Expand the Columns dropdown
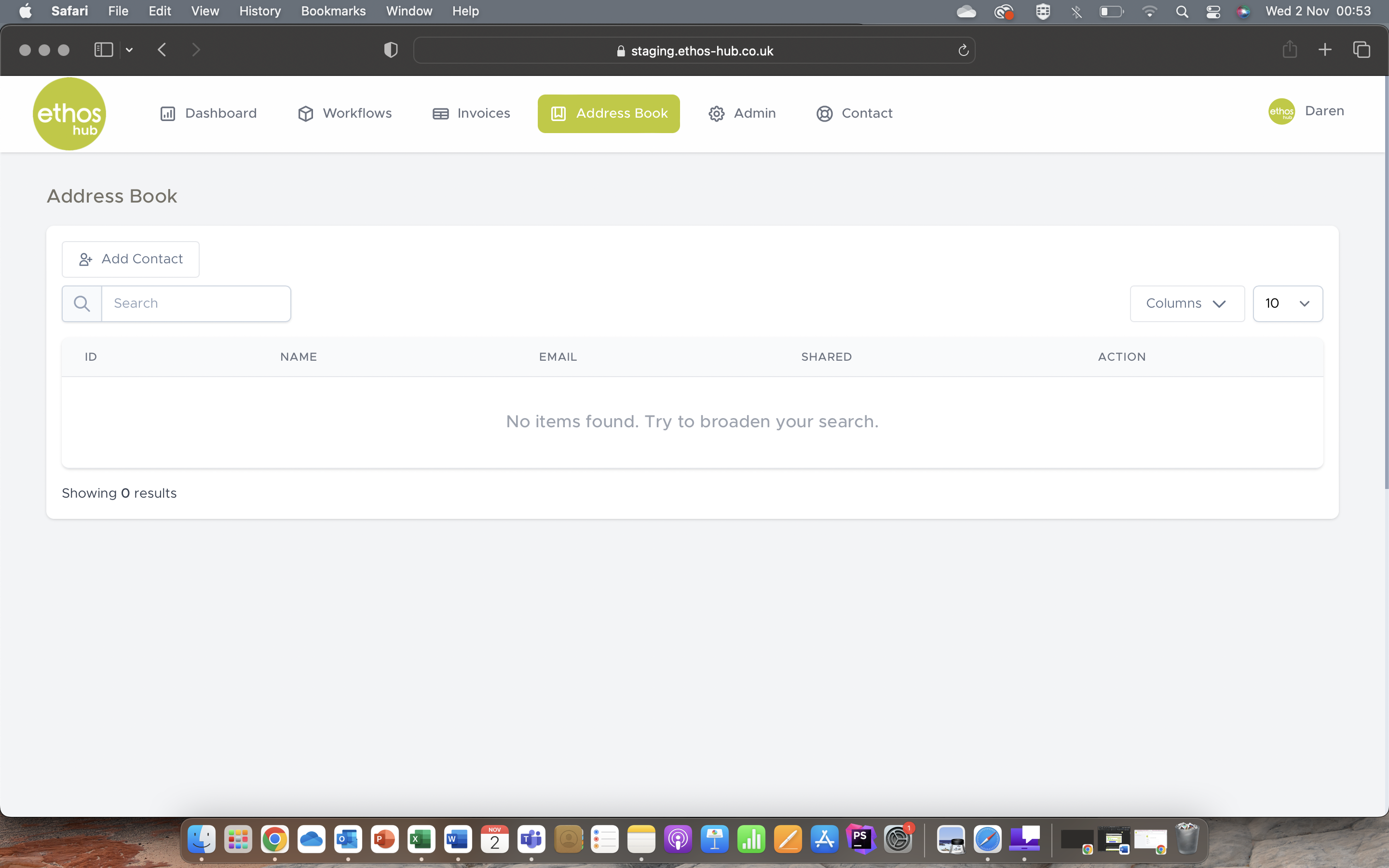The width and height of the screenshot is (1389, 868). point(1186,303)
